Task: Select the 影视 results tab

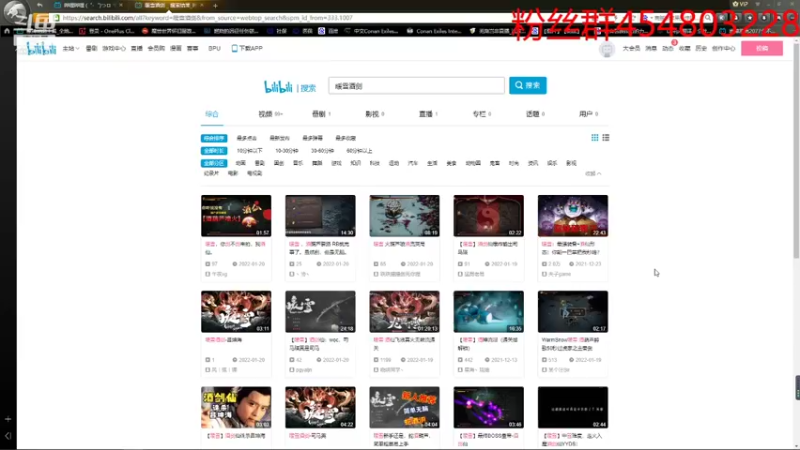Action: [374, 114]
